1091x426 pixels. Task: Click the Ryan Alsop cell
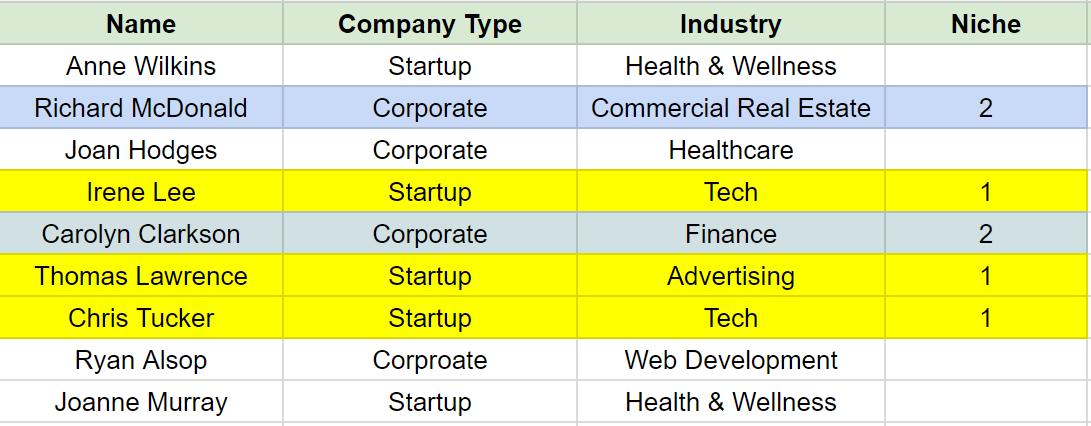(141, 360)
